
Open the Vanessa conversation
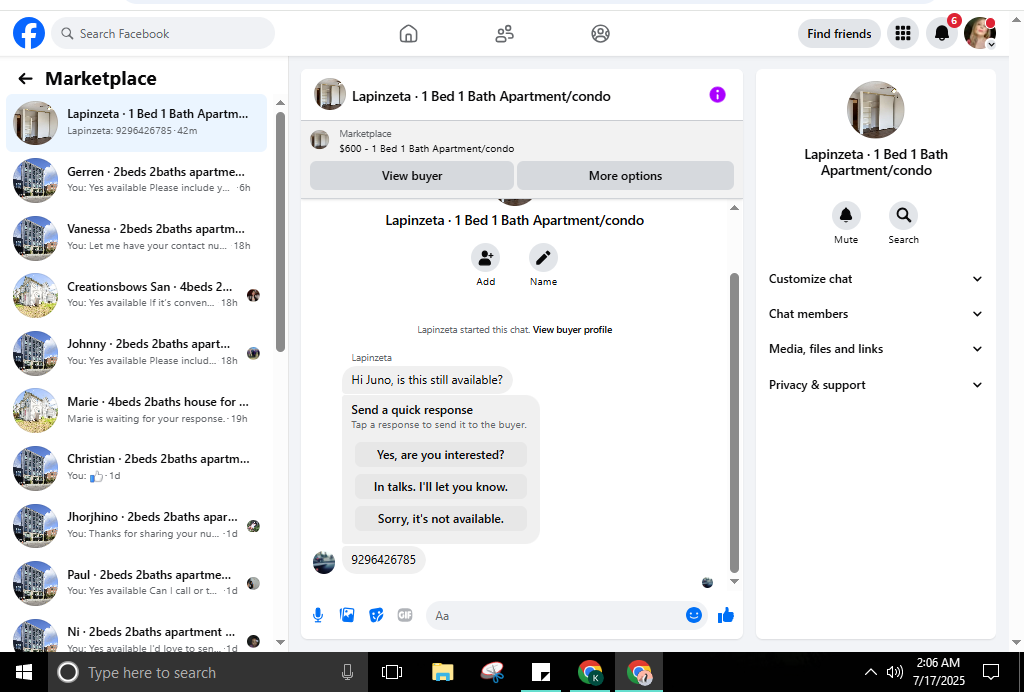tap(136, 238)
